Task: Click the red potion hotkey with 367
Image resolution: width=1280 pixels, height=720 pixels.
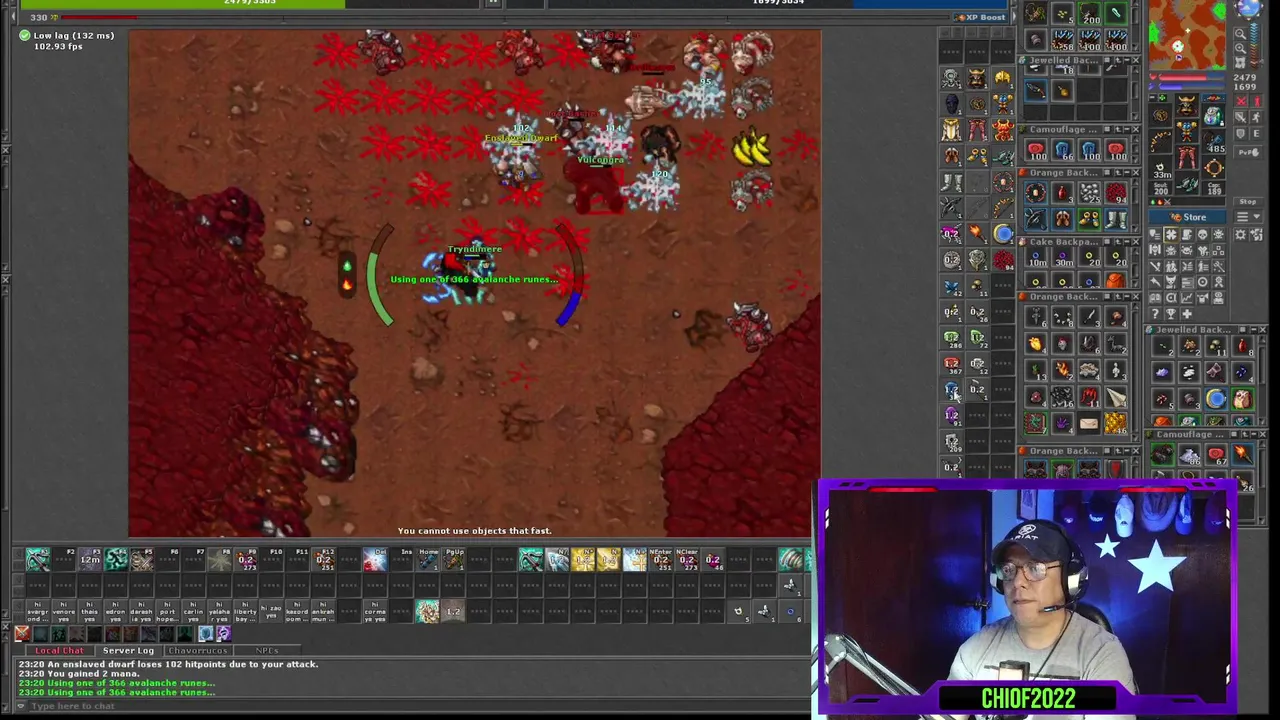Action: (952, 364)
